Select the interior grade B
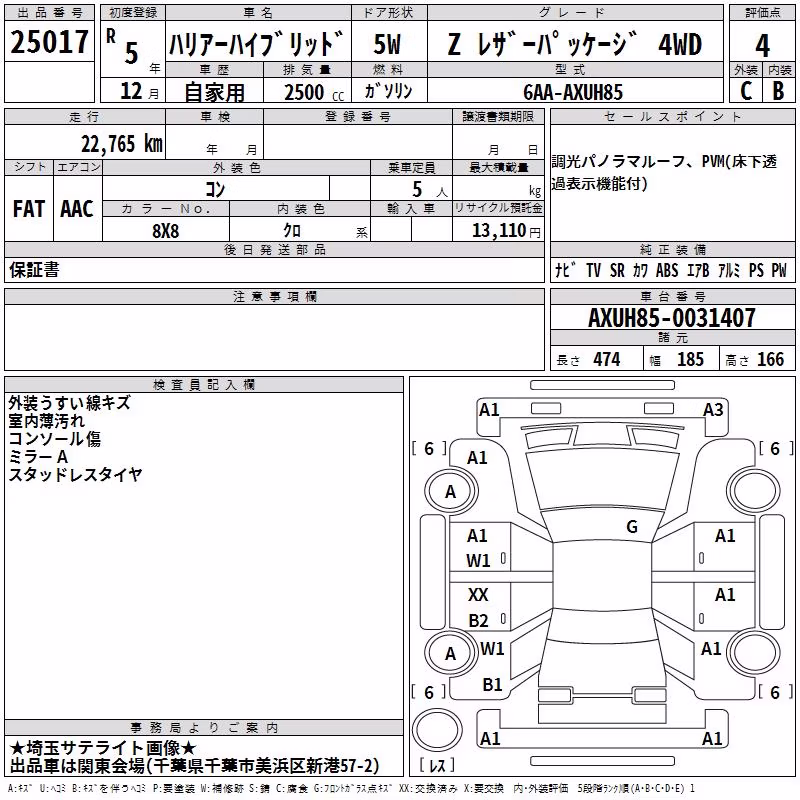The height and width of the screenshot is (800, 800). tap(778, 91)
